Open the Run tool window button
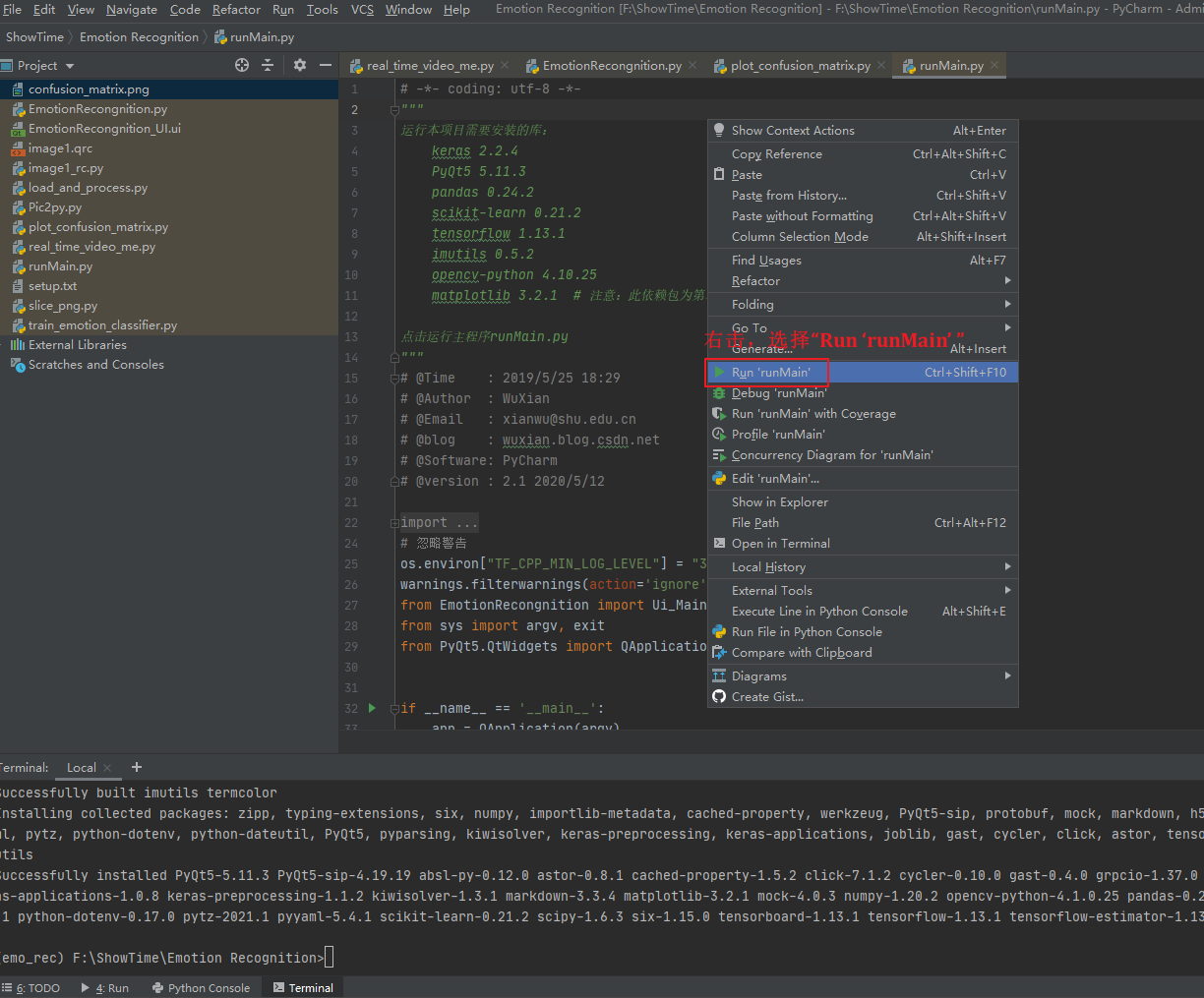1204x998 pixels. (105, 988)
